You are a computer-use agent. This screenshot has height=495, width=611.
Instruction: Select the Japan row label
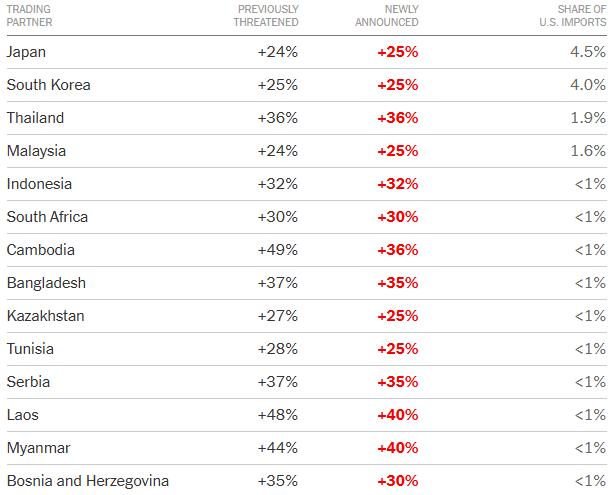tap(26, 52)
